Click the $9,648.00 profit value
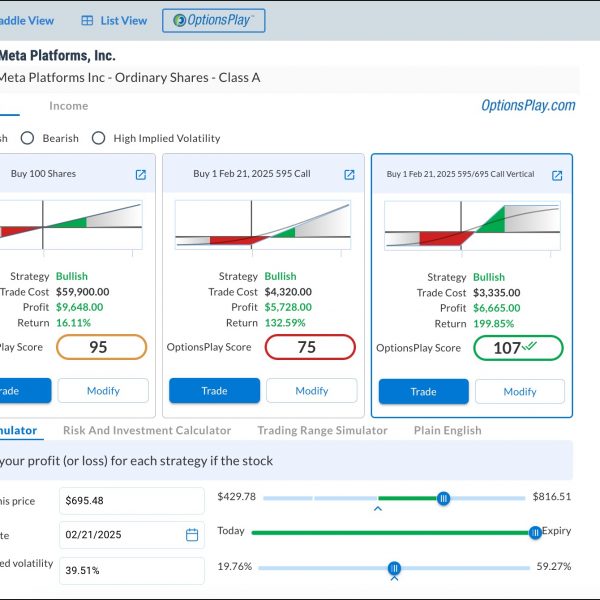 click(80, 307)
